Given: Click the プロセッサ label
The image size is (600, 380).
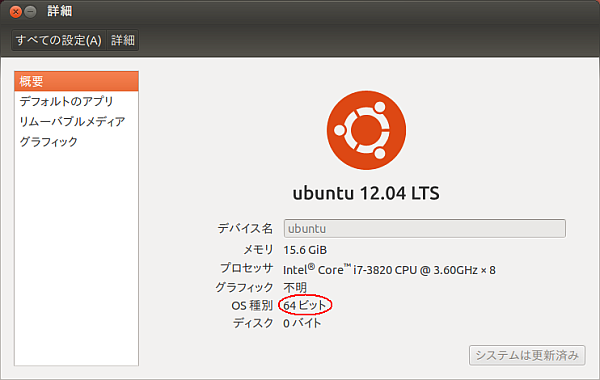Looking at the screenshot, I should pos(247,268).
